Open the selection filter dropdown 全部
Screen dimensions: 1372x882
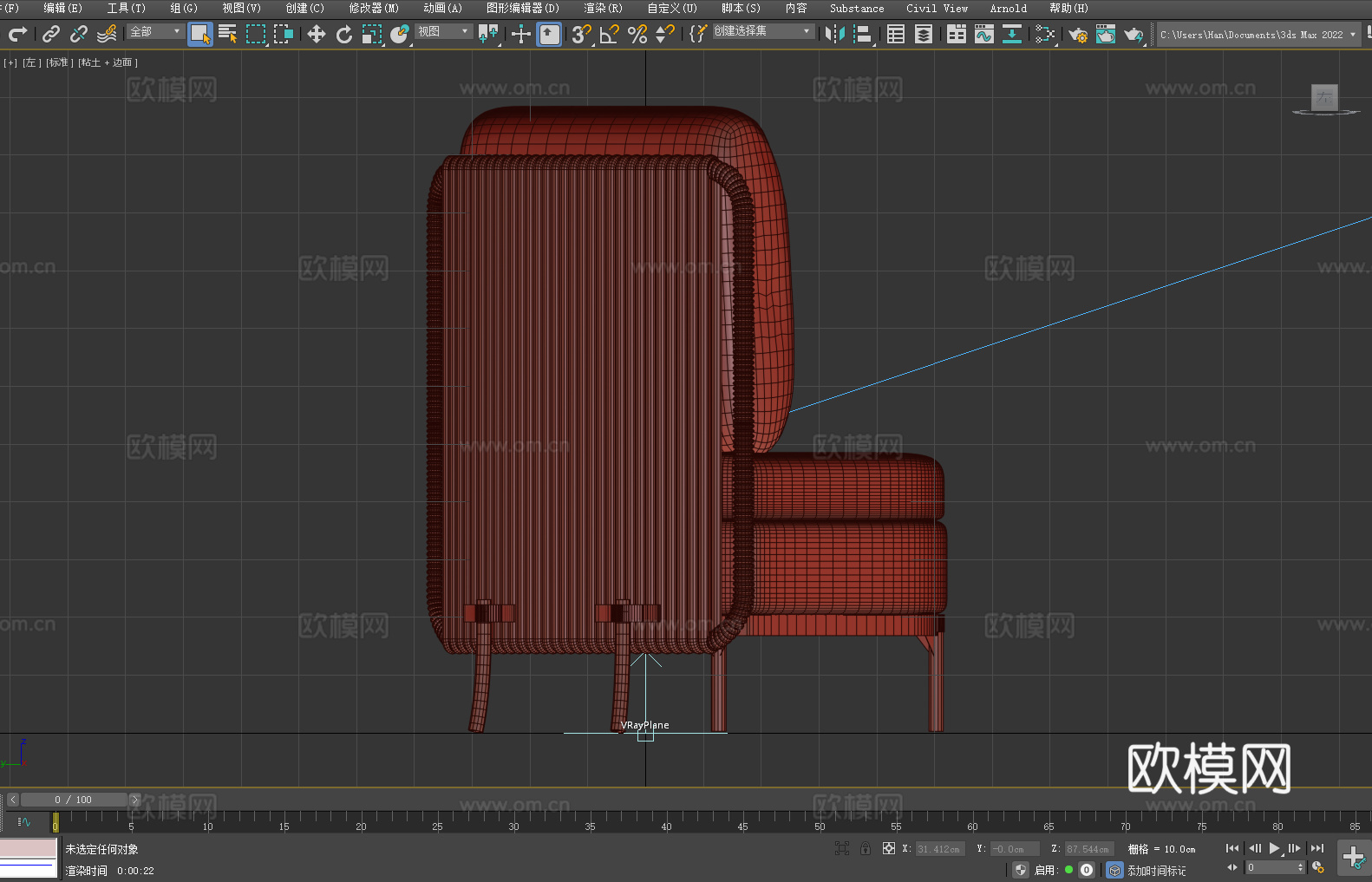pos(155,31)
